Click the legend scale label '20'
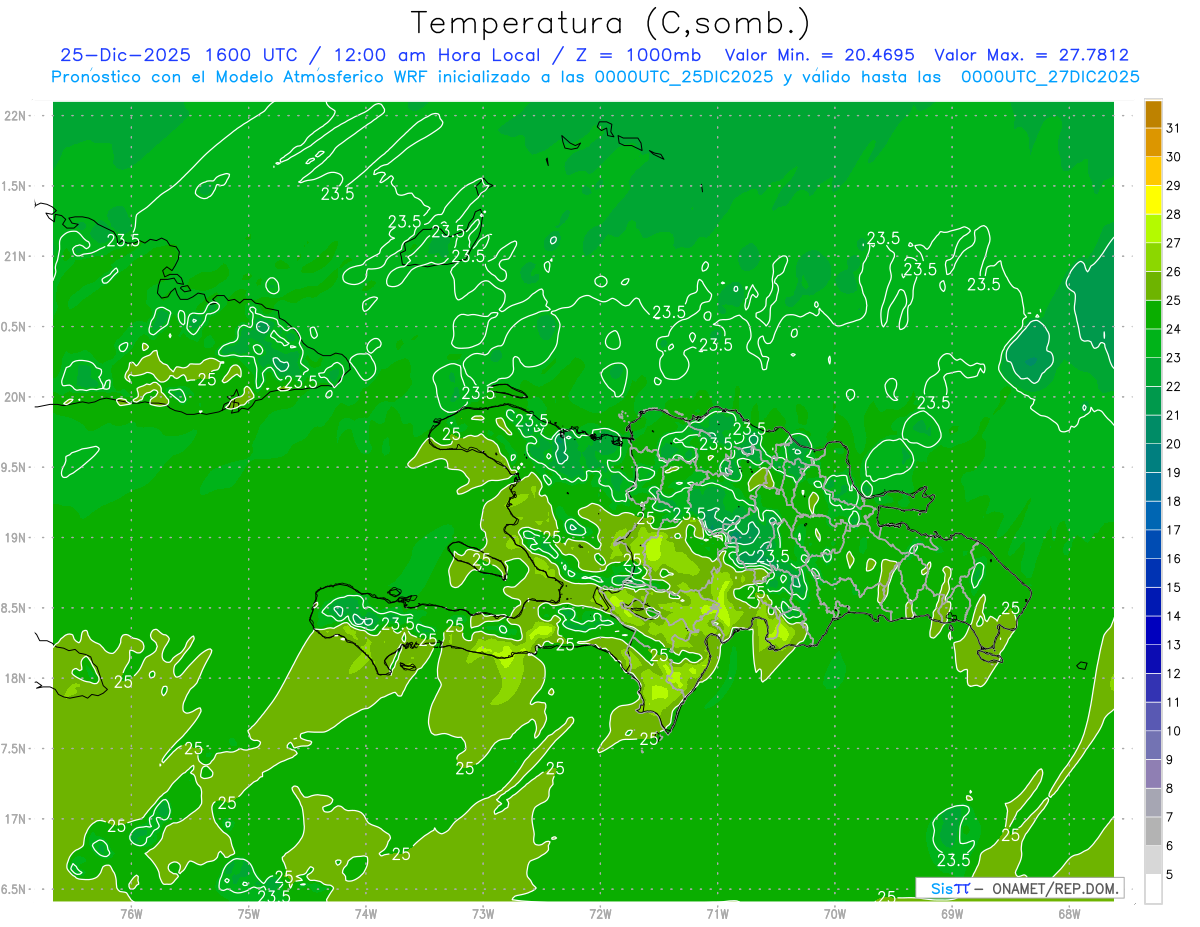This screenshot has height=927, width=1200. [1174, 444]
